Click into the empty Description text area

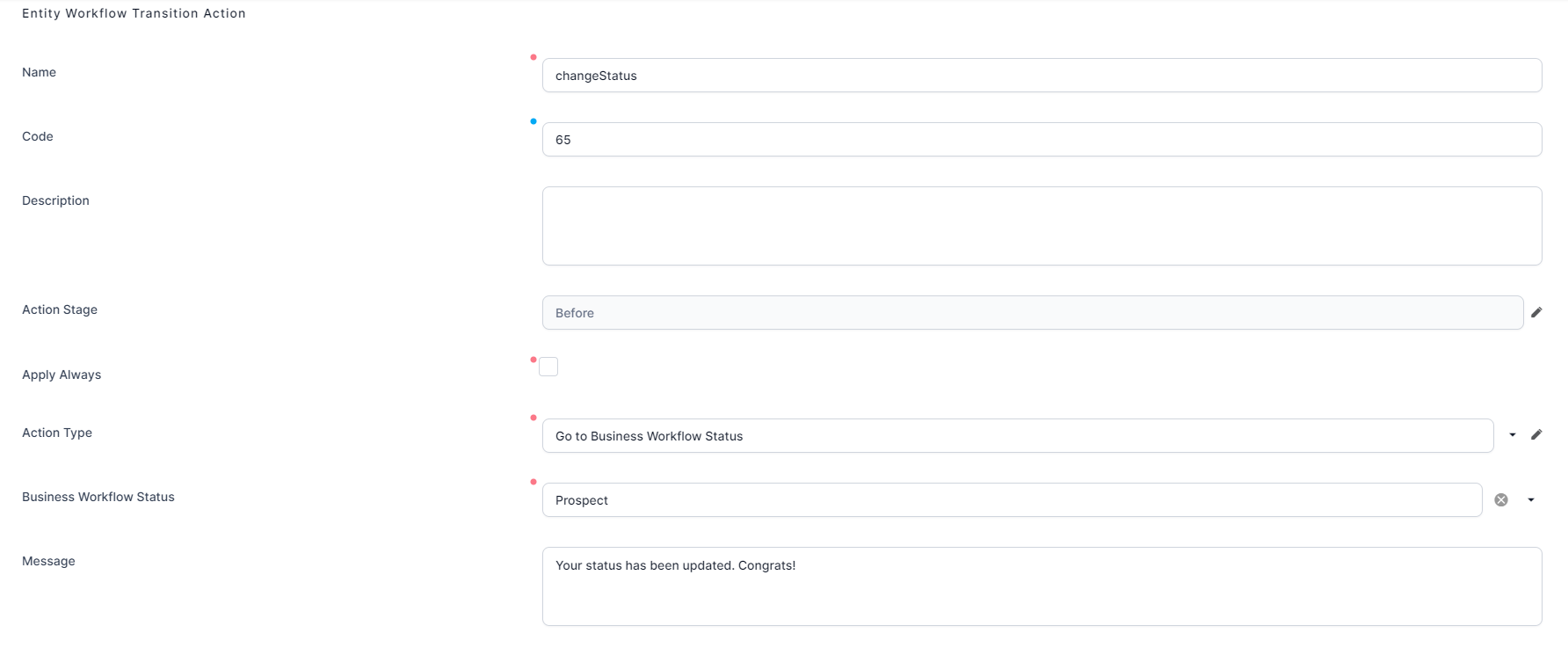click(1042, 226)
